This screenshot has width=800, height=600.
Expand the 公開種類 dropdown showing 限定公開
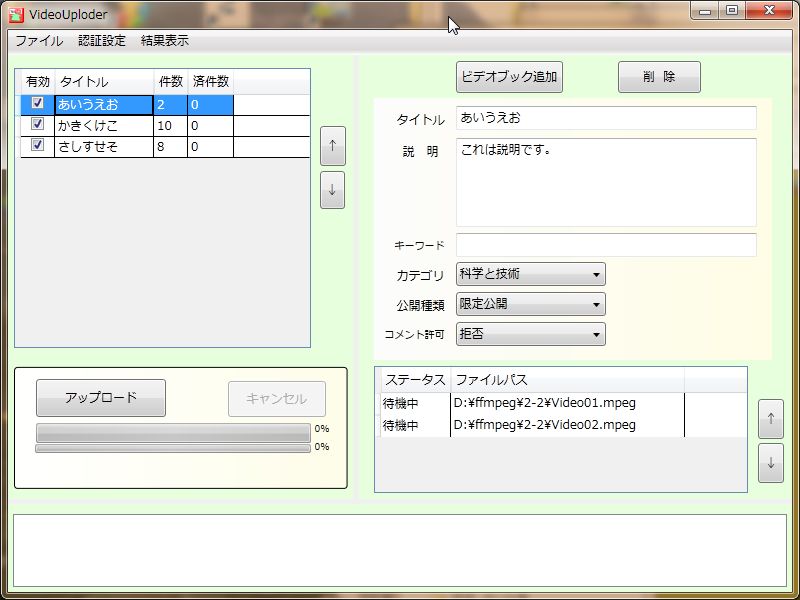[x=530, y=304]
